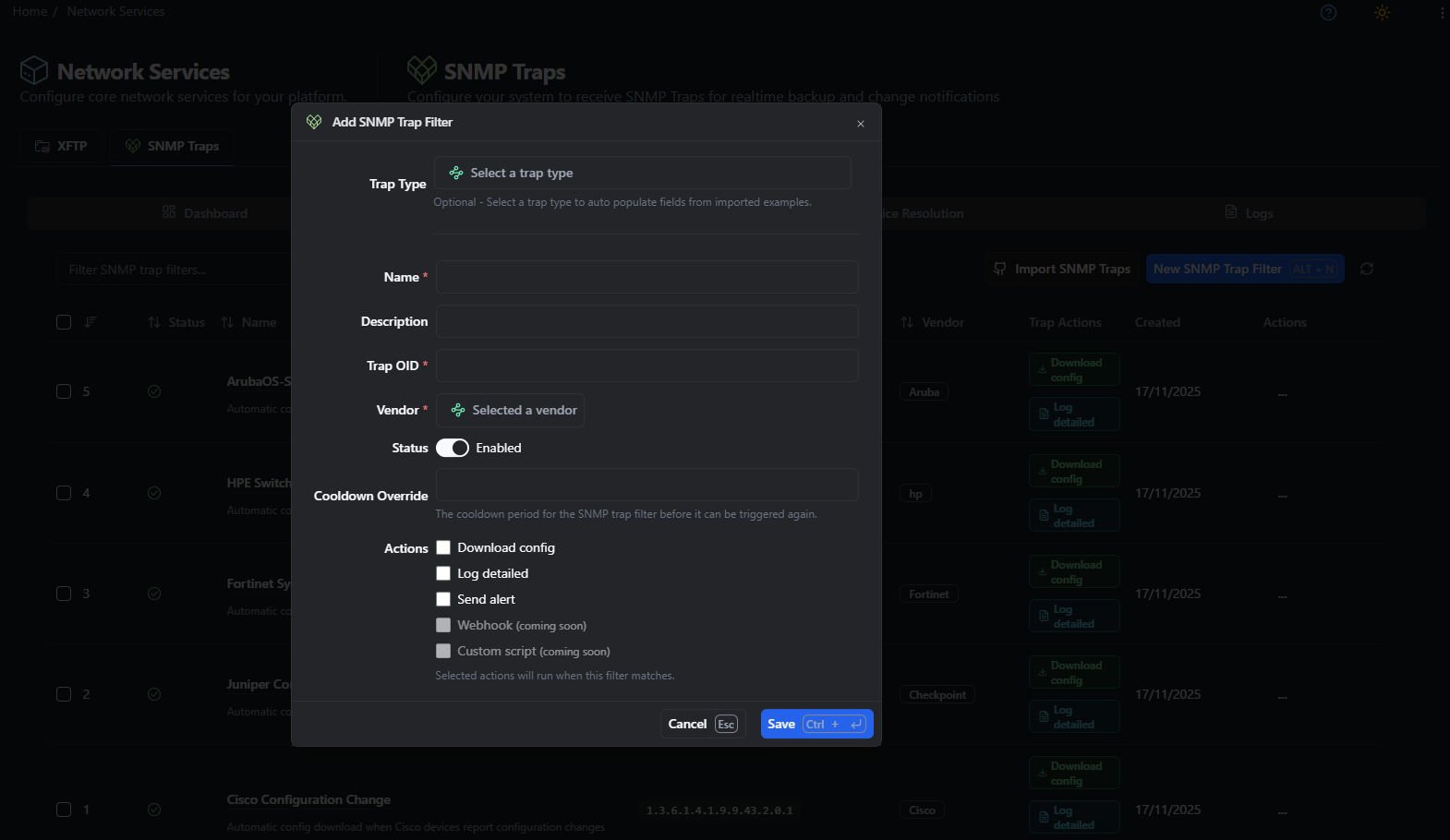Select the checkbox for row 2
Screen dimensions: 1450x840
pyautogui.click(x=64, y=694)
